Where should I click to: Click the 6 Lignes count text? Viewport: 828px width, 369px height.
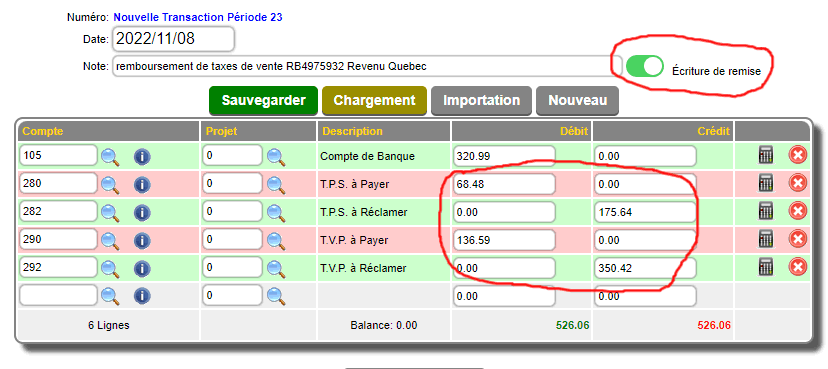[109, 326]
